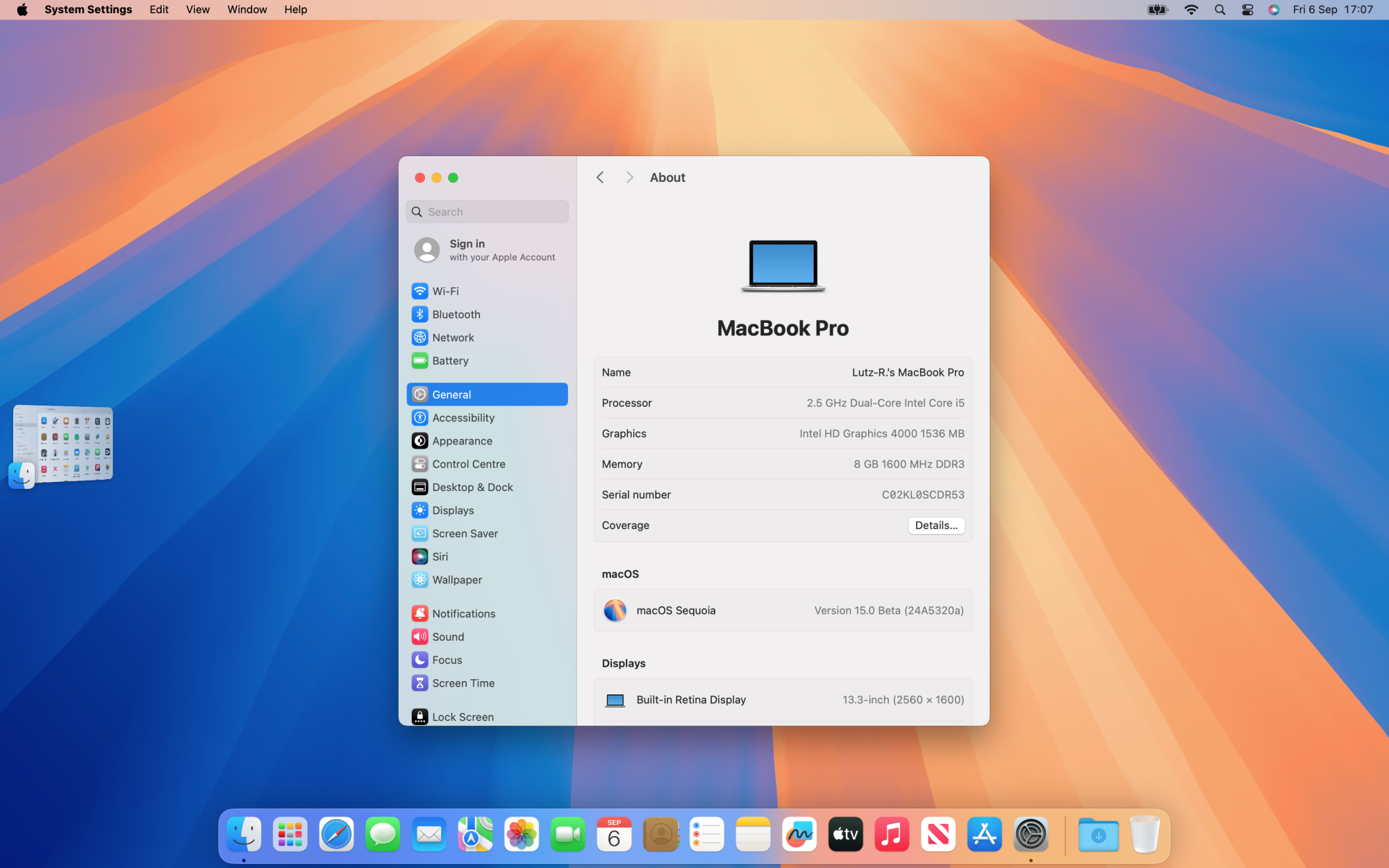Launch Safari from the Dock
1389x868 pixels.
336,834
